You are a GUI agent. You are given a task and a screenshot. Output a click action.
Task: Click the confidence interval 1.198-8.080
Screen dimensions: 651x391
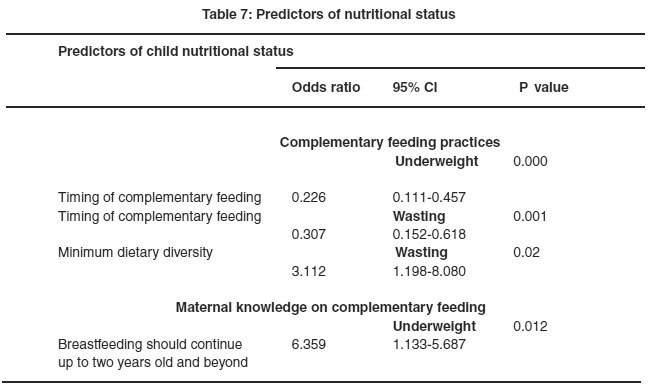click(x=429, y=271)
